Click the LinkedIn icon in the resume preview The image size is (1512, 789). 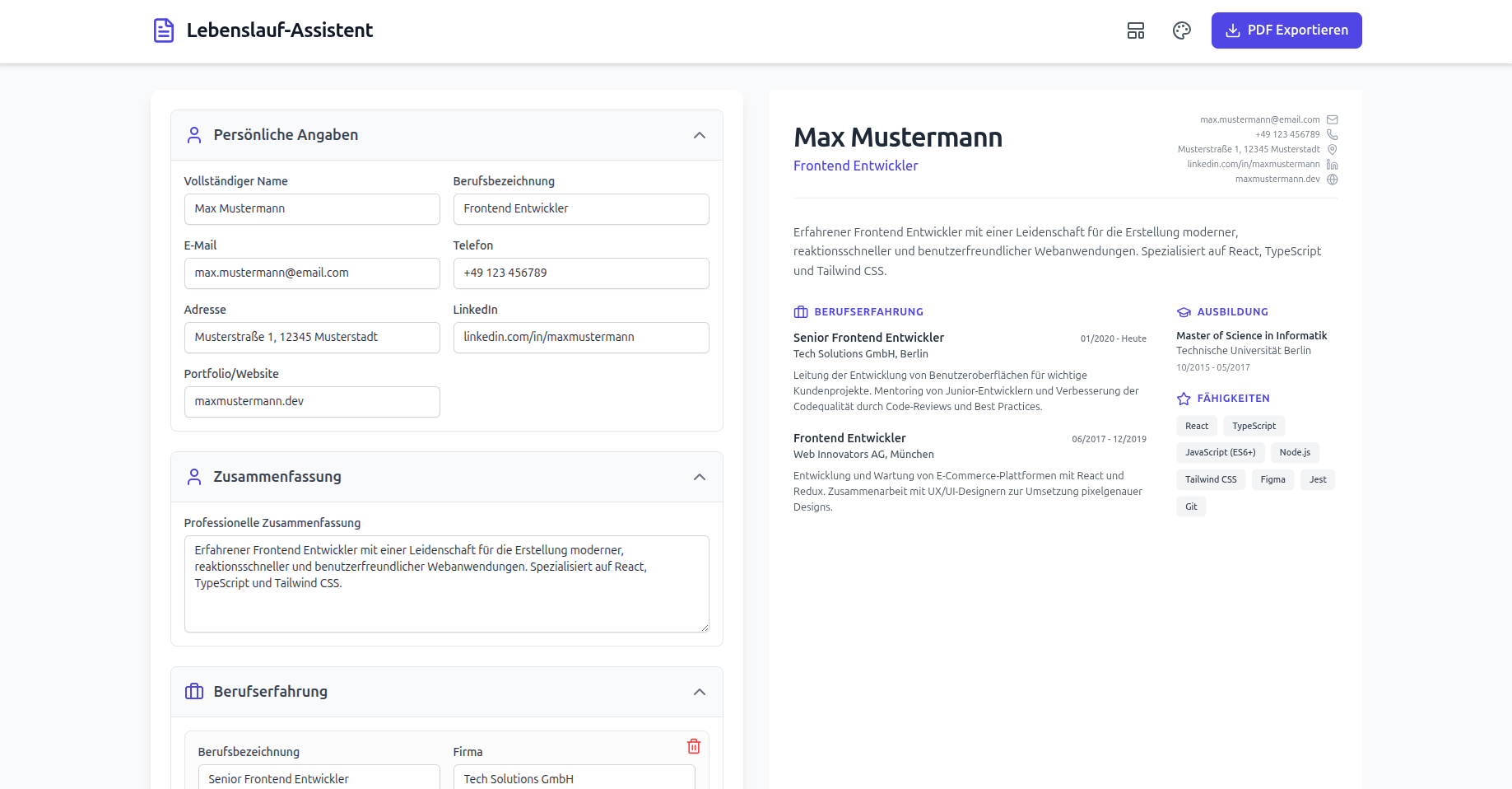[1332, 165]
